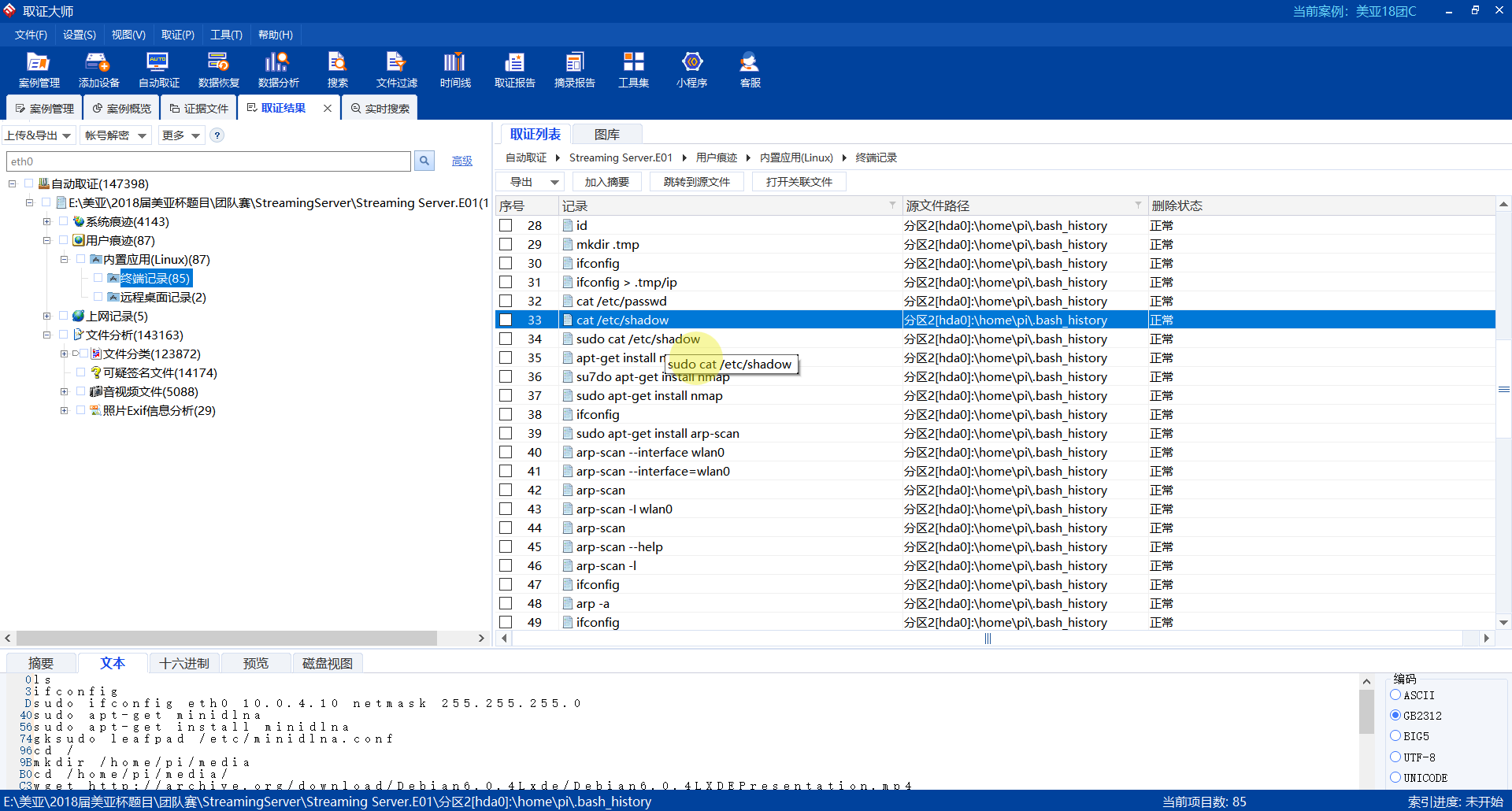Image resolution: width=1512 pixels, height=811 pixels.
Task: Click the 搜索 toolbar icon
Action: point(337,69)
